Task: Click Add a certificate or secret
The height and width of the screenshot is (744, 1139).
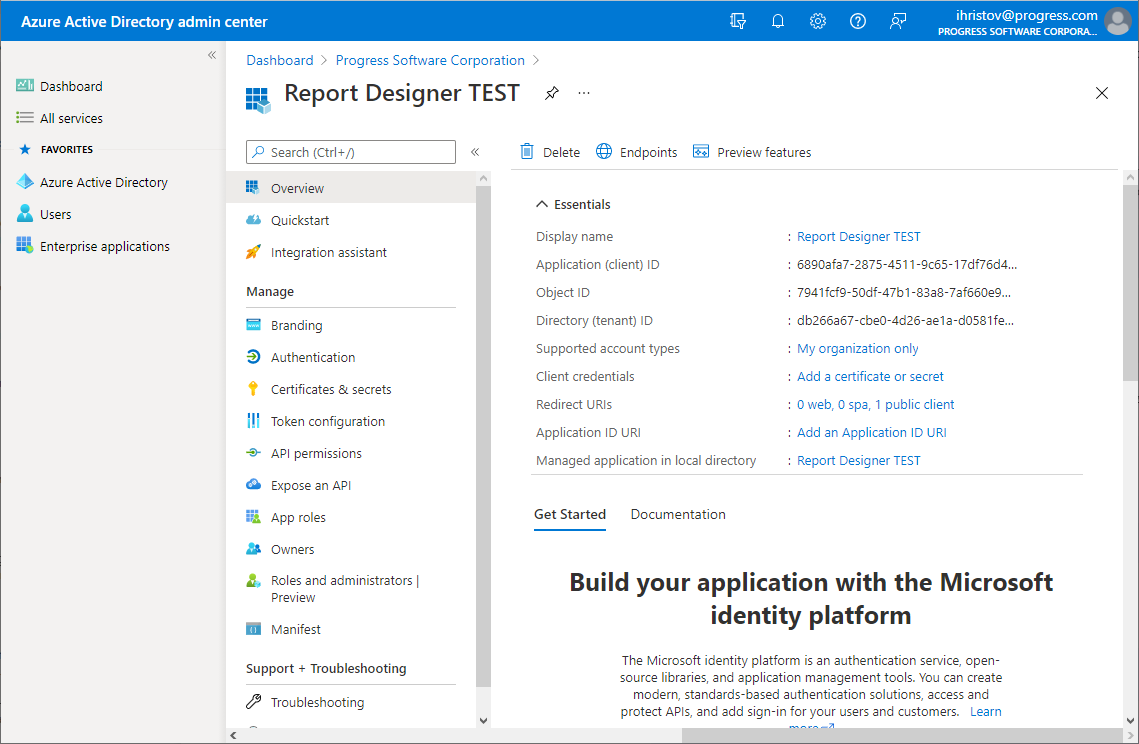Action: click(870, 376)
